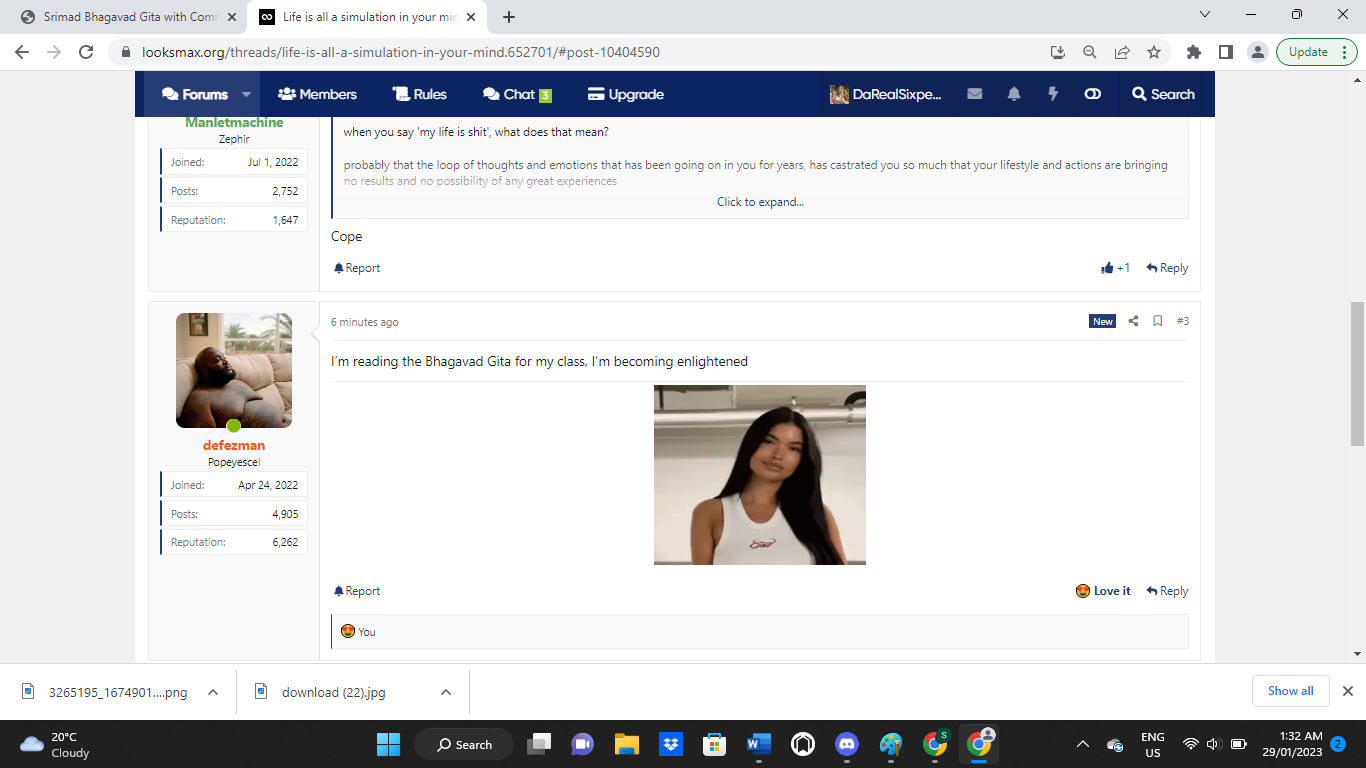Image resolution: width=1366 pixels, height=768 pixels.
Task: Switch to the Srimad Bhagavad Gita tab
Action: (x=131, y=17)
